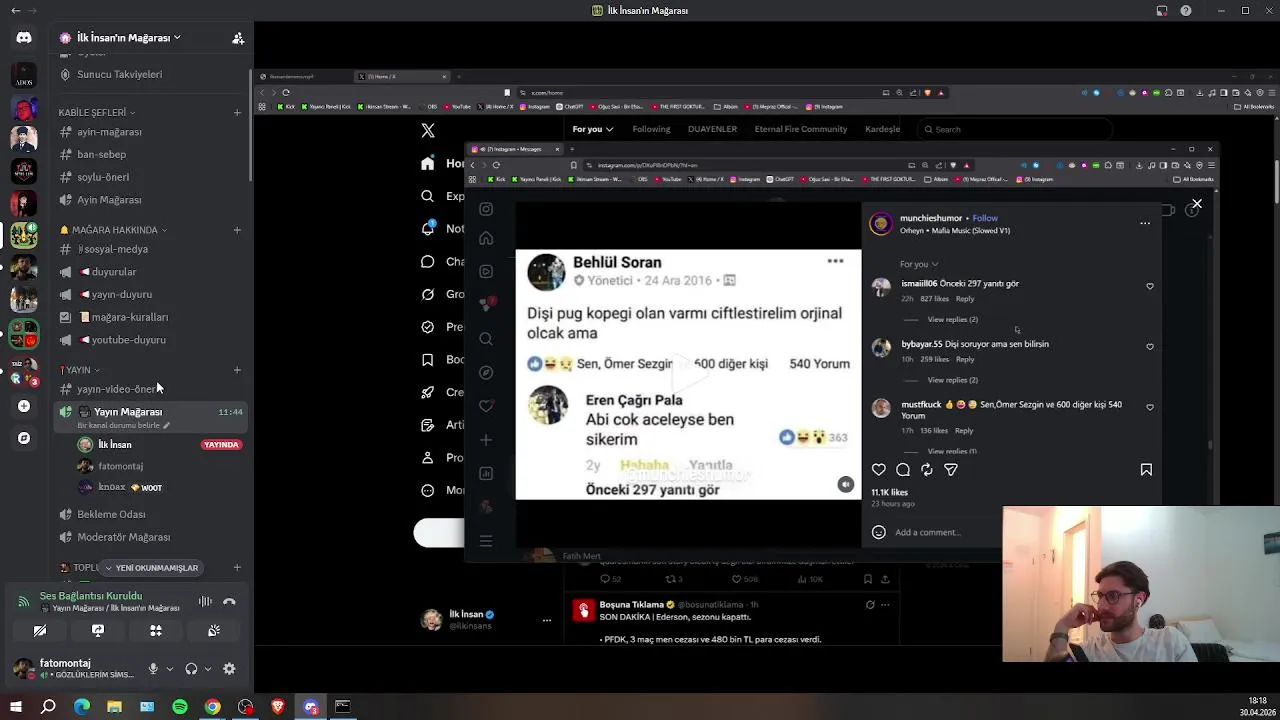This screenshot has height=720, width=1280.
Task: Follow munchieshumor on Instagram
Action: (985, 218)
